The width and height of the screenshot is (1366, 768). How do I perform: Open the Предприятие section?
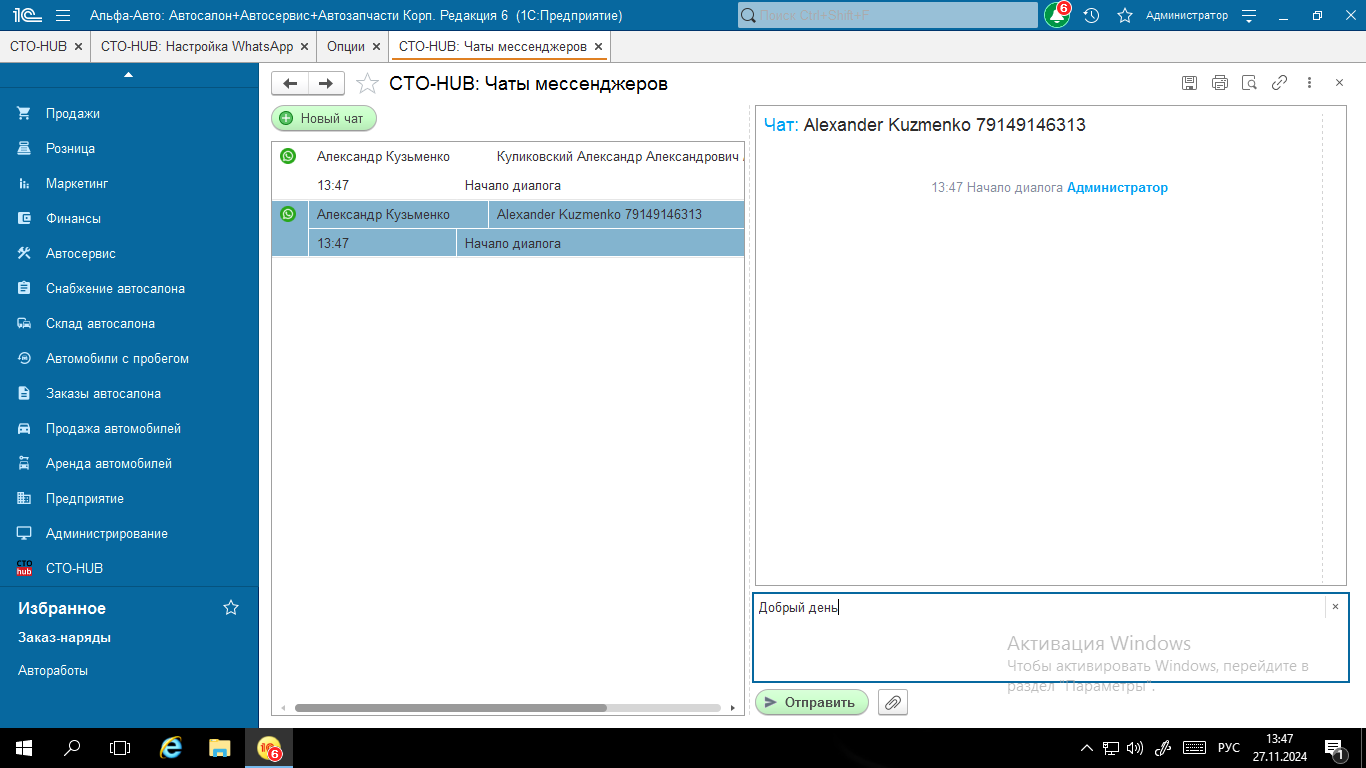[x=129, y=499]
